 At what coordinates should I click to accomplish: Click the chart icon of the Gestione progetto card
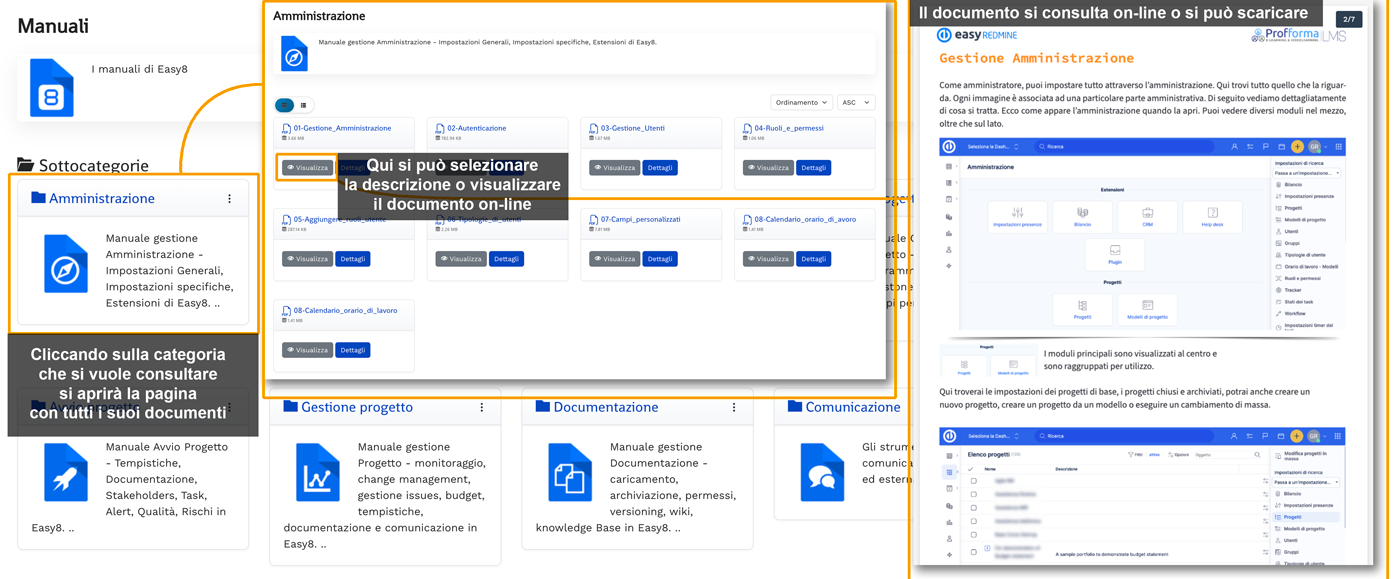(x=318, y=472)
